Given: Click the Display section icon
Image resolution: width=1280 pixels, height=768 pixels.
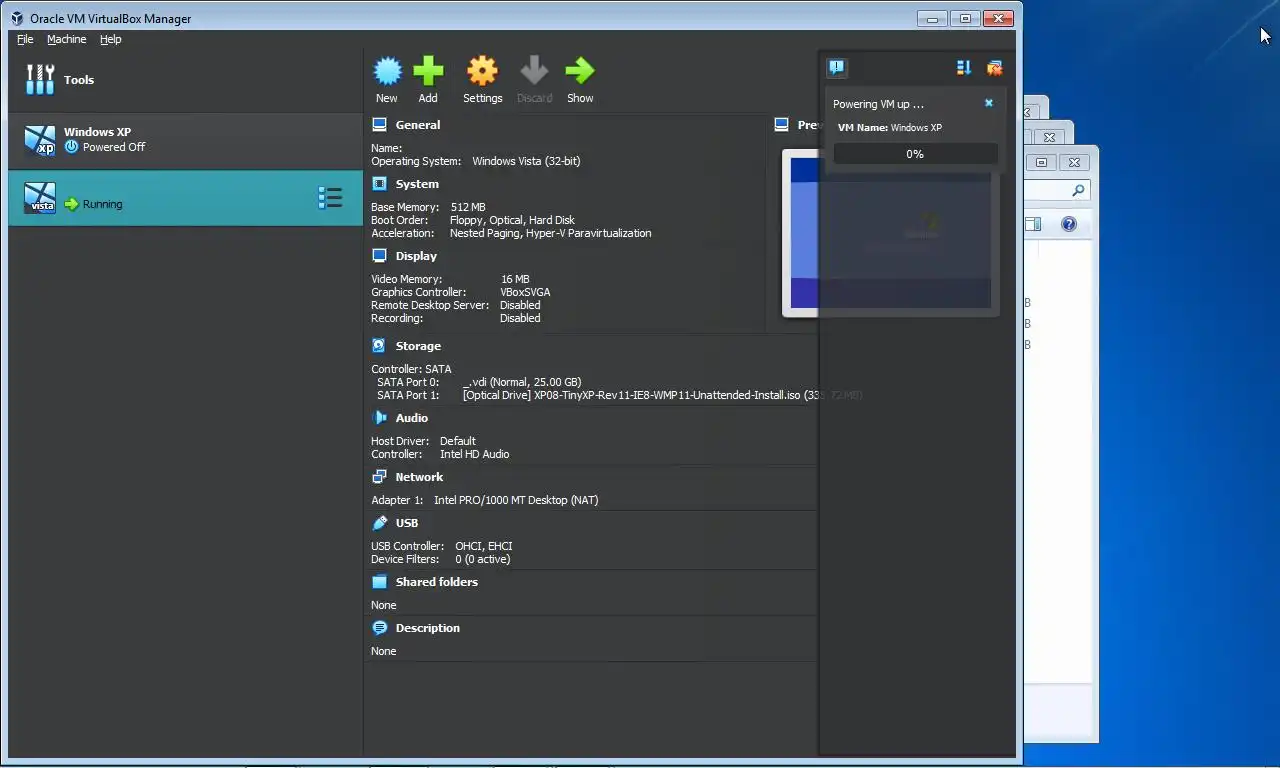Looking at the screenshot, I should [x=379, y=256].
